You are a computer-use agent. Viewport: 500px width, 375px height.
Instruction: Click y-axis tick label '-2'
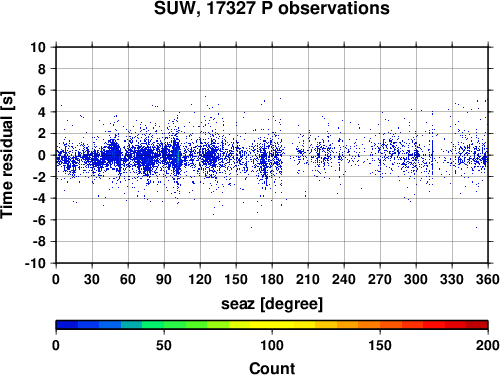pos(39,177)
